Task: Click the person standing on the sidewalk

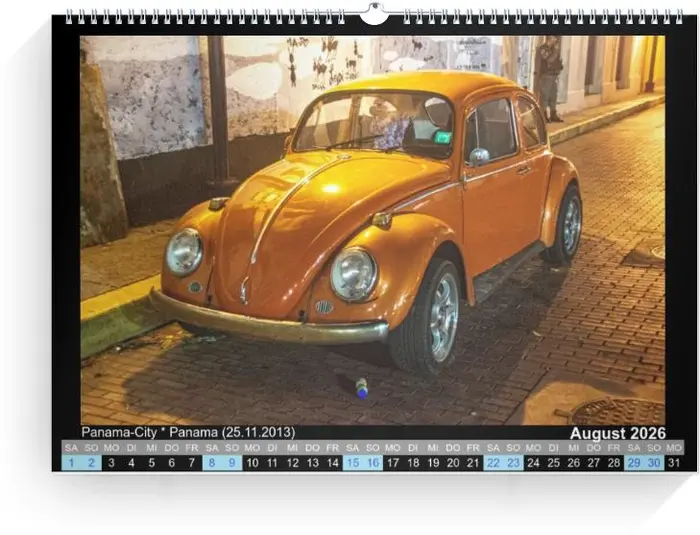Action: pos(548,75)
